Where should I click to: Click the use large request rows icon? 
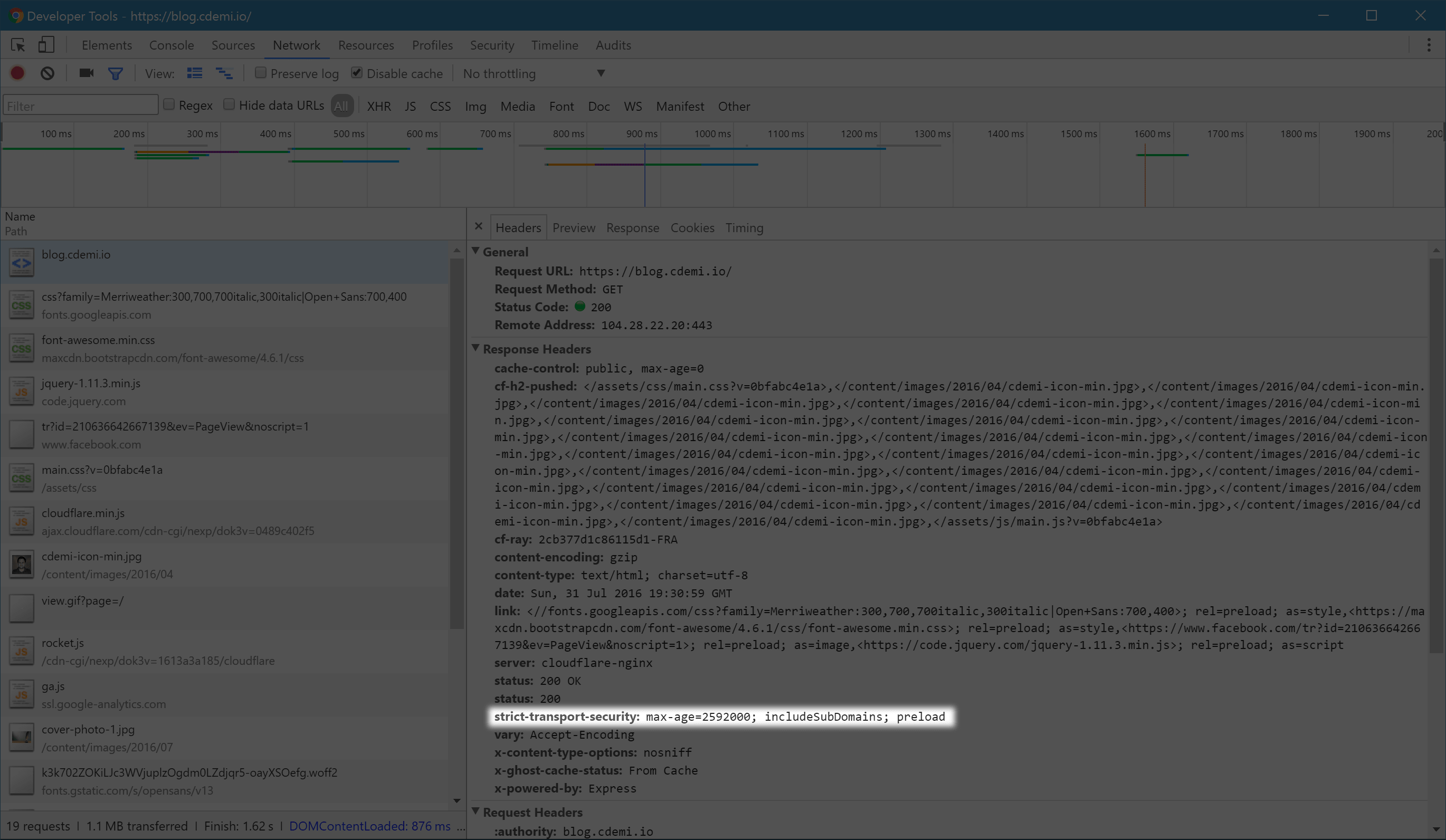(x=195, y=73)
